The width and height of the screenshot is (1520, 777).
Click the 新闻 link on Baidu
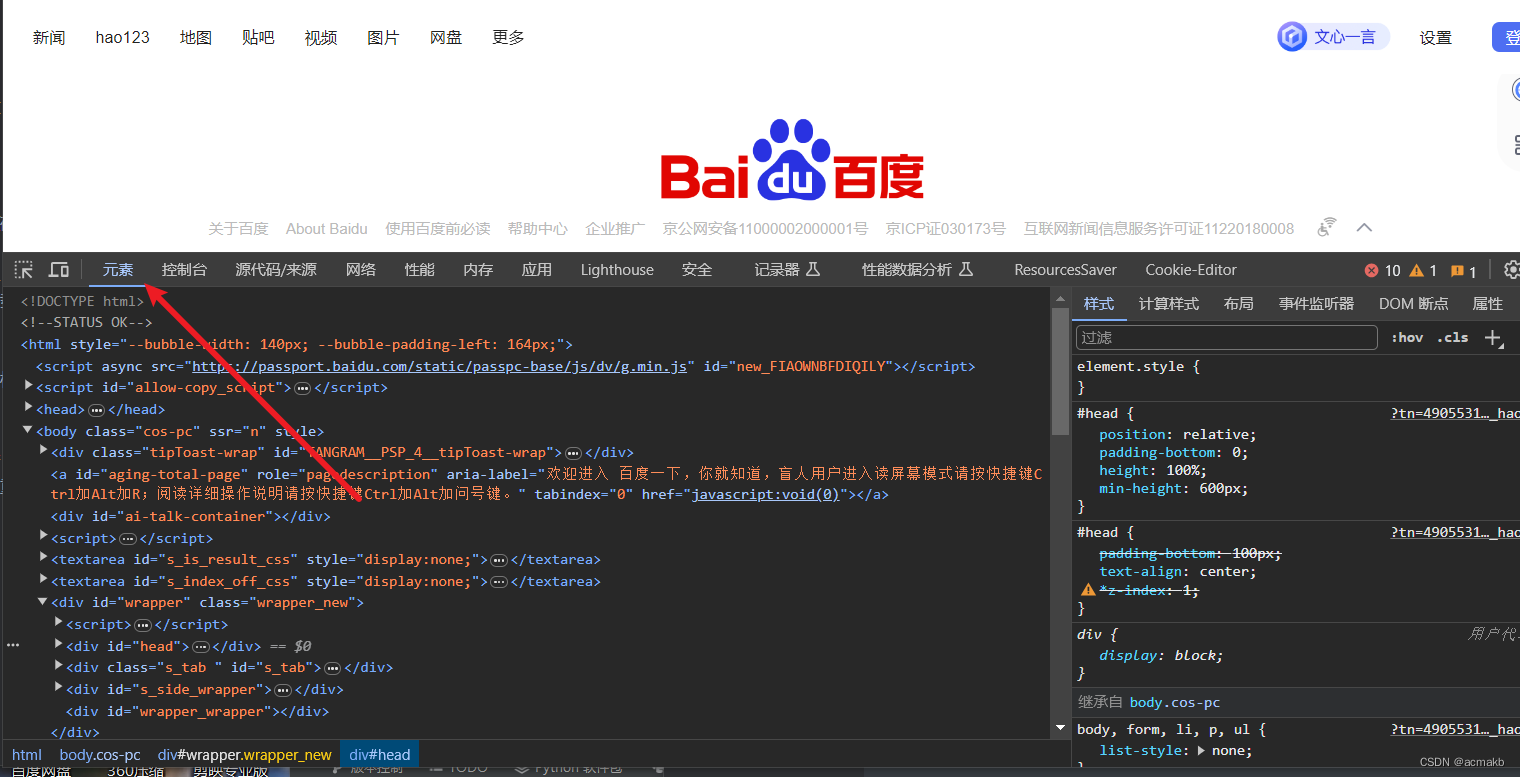[49, 37]
